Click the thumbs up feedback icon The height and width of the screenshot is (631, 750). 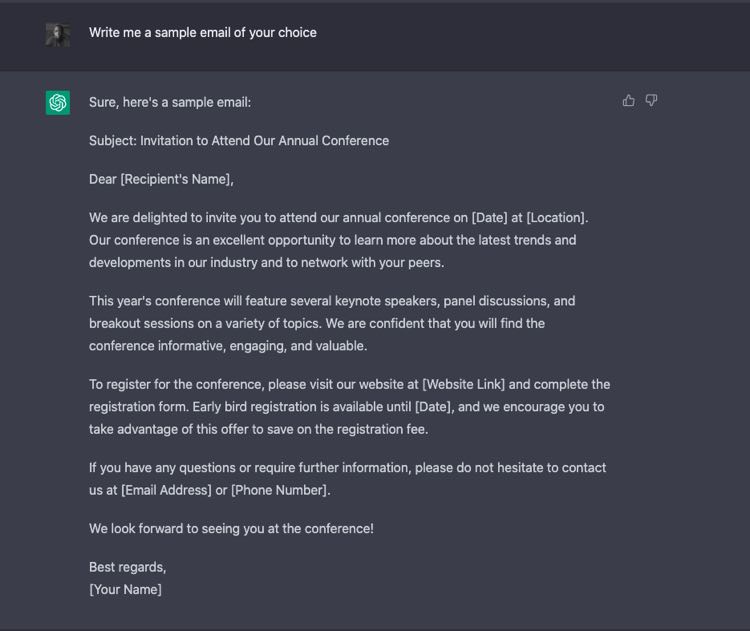629,100
